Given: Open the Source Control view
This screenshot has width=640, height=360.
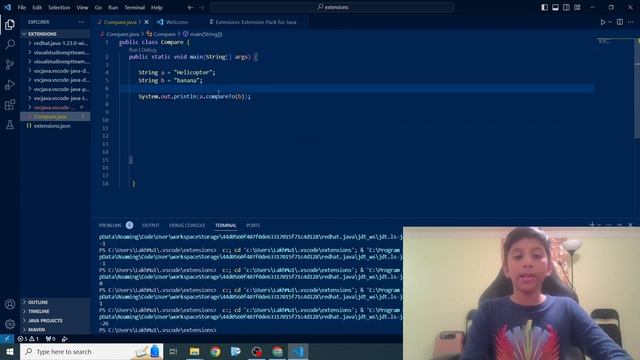Looking at the screenshot, I should tap(10, 64).
